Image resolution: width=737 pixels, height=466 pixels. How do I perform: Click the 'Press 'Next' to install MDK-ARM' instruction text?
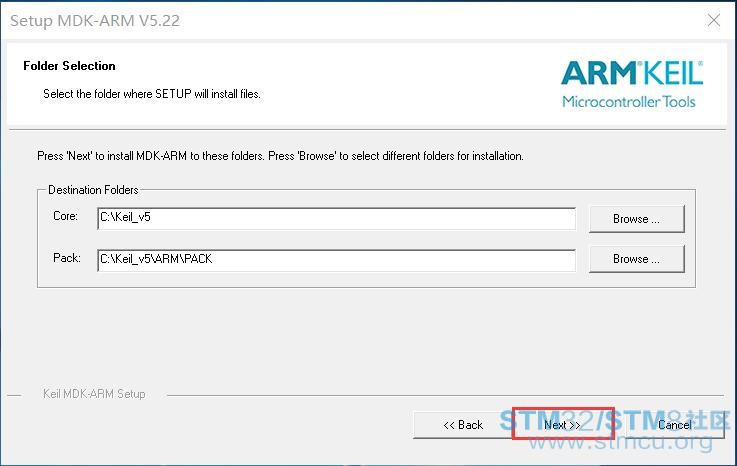click(280, 156)
